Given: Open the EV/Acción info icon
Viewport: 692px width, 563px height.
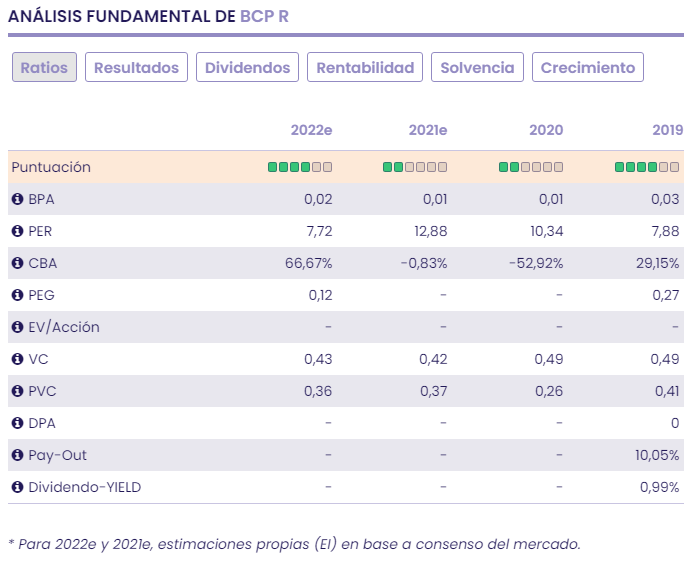Looking at the screenshot, I should point(17,327).
